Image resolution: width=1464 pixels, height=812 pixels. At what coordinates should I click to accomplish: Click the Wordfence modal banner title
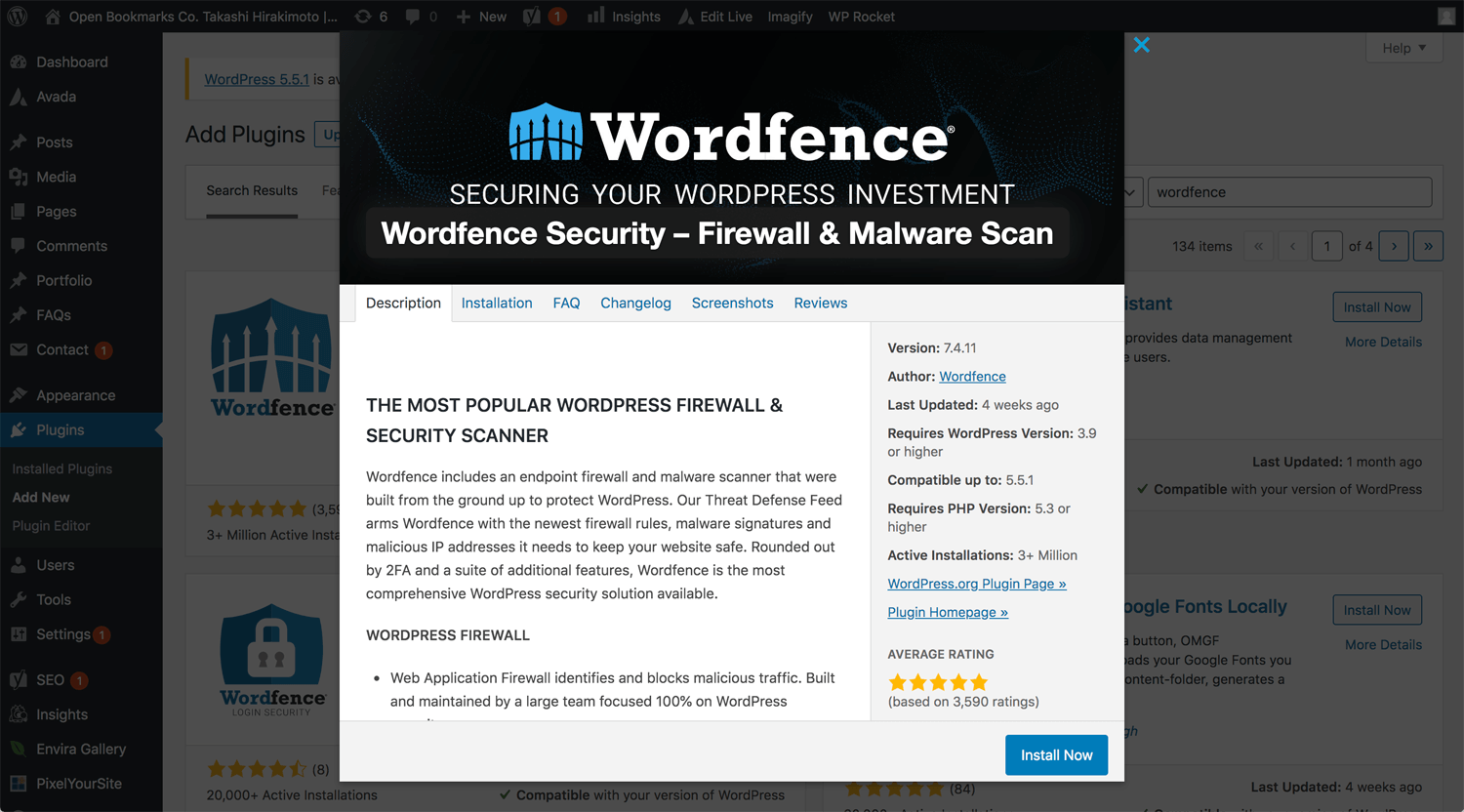pyautogui.click(x=717, y=233)
